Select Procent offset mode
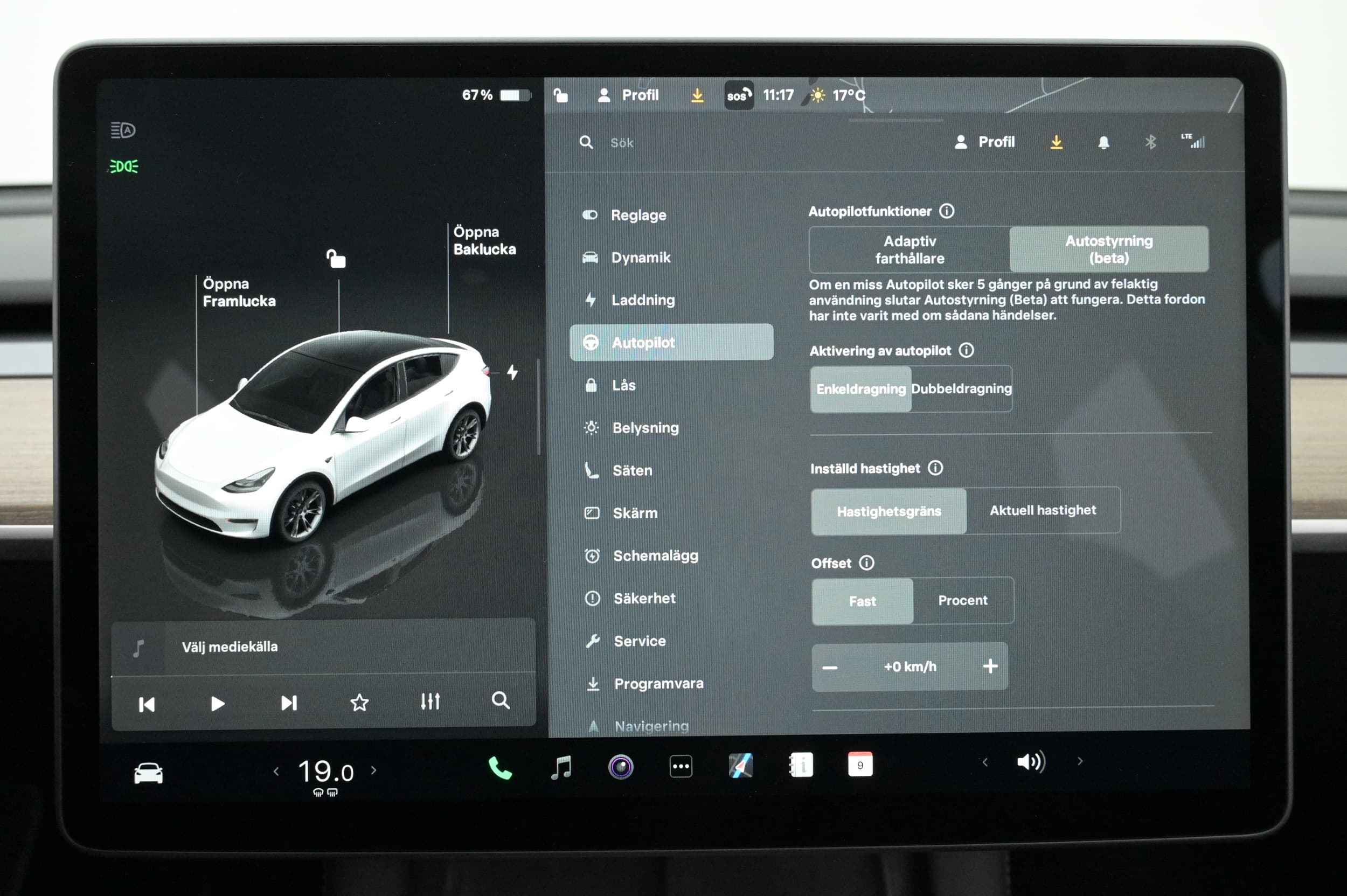1347x896 pixels. [963, 601]
